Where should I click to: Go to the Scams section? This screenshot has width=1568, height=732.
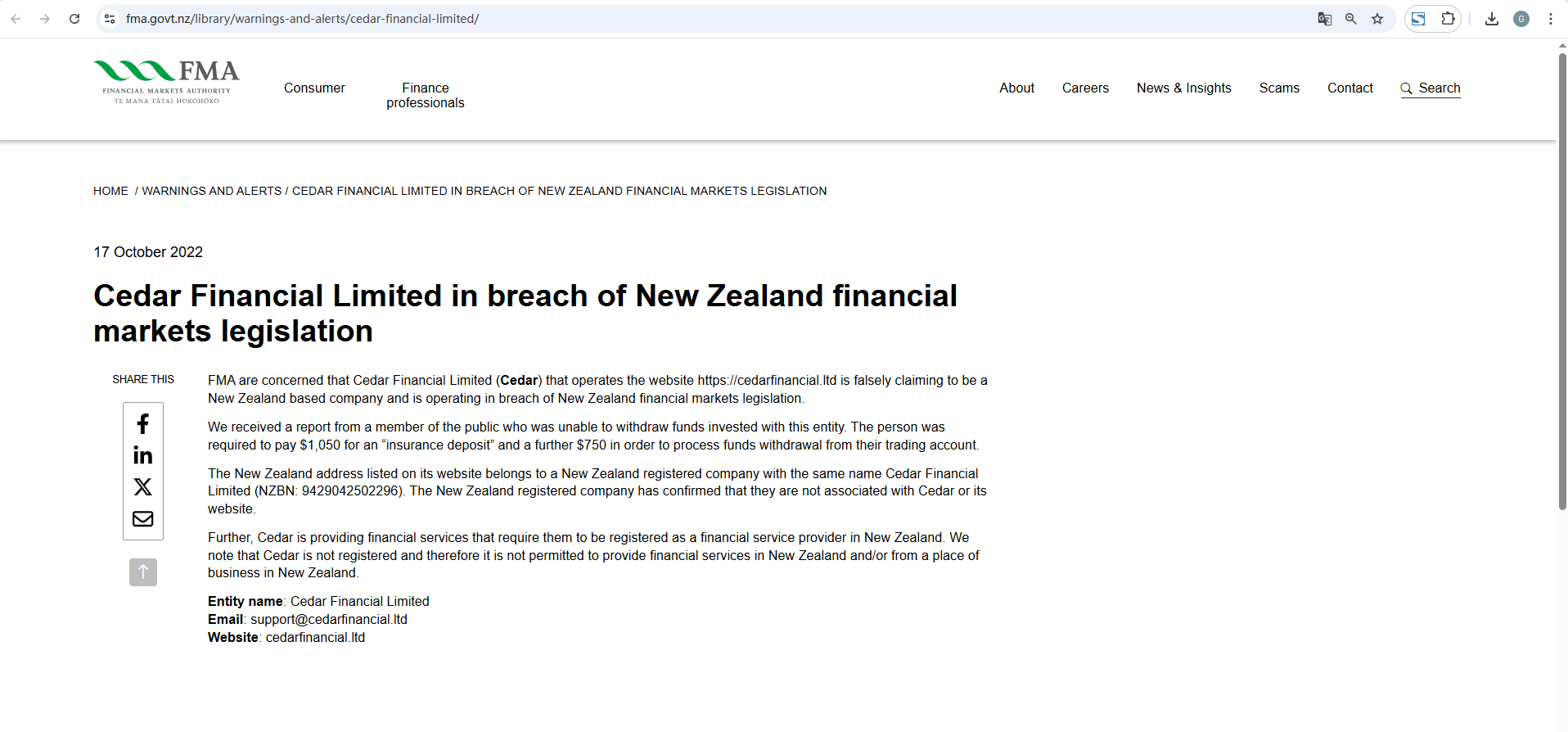tap(1279, 88)
